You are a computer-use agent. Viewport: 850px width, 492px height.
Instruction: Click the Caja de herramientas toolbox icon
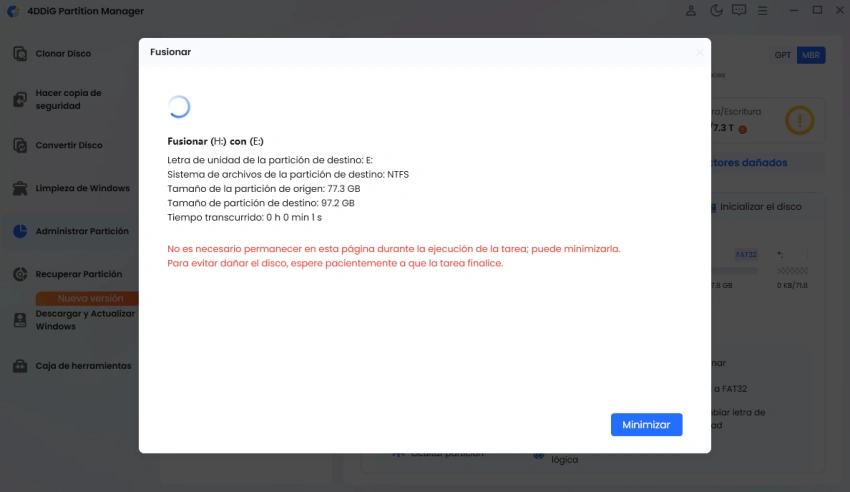tap(20, 366)
